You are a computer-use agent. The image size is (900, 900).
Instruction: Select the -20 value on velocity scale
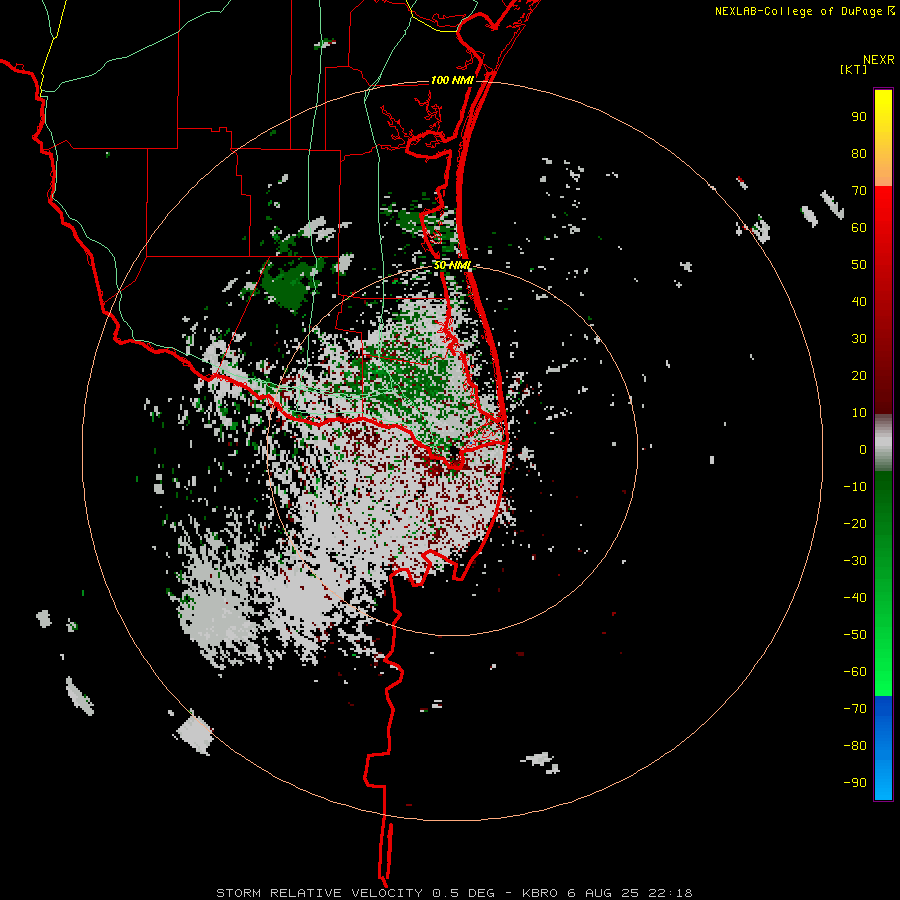tap(855, 524)
